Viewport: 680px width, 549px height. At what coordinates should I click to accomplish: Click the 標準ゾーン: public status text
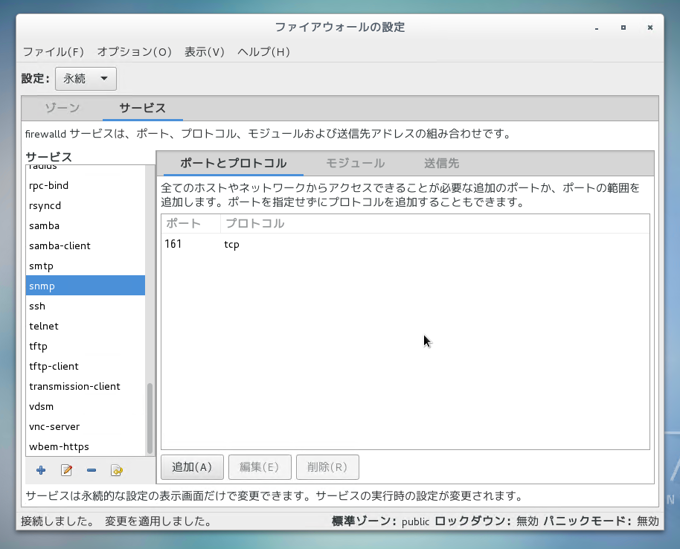pos(380,521)
